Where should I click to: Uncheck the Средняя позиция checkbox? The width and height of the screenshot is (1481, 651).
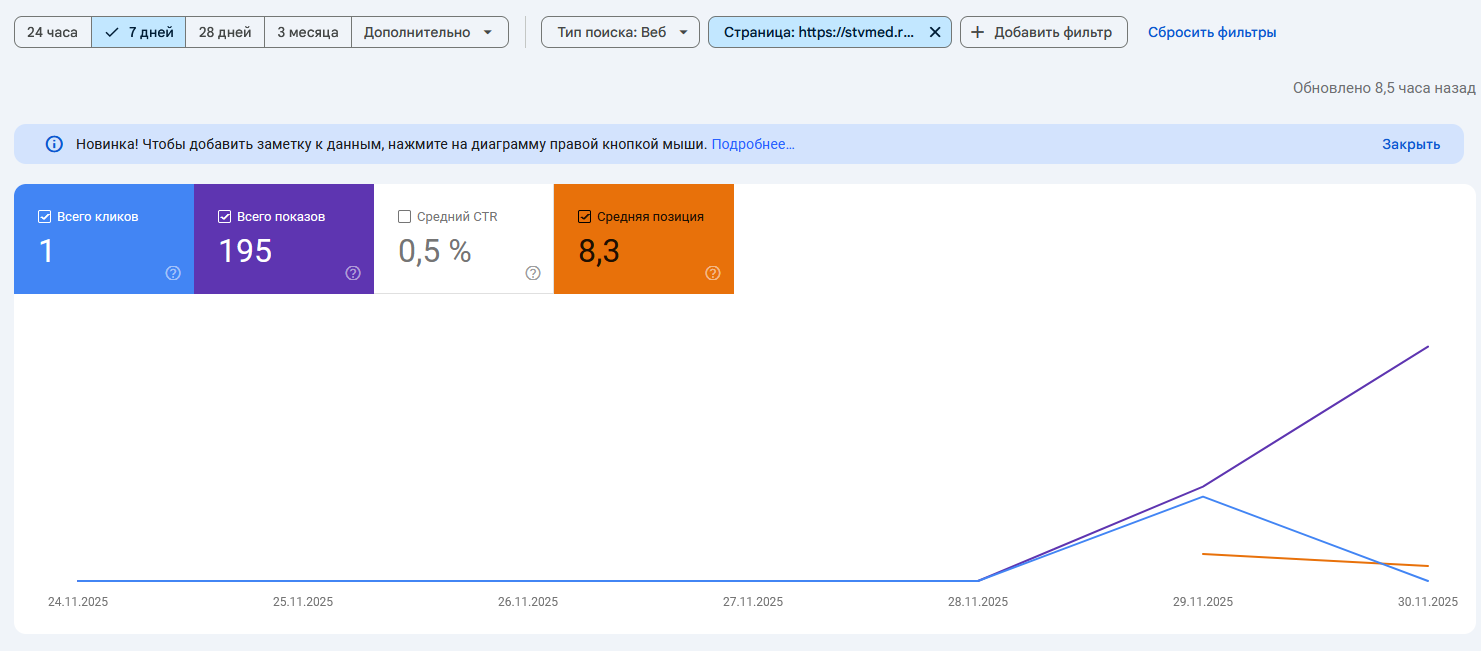584,217
